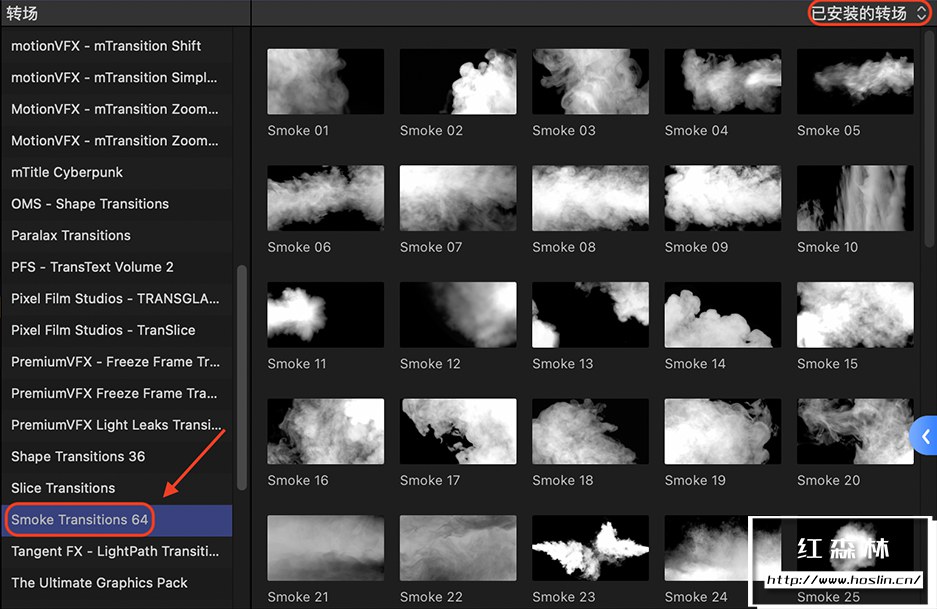937x609 pixels.
Task: Pick the Smoke 15 transition thumbnail
Action: point(855,314)
